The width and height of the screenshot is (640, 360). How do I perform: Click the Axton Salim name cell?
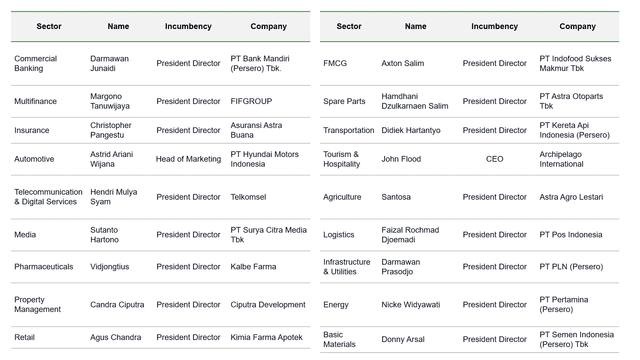click(402, 63)
